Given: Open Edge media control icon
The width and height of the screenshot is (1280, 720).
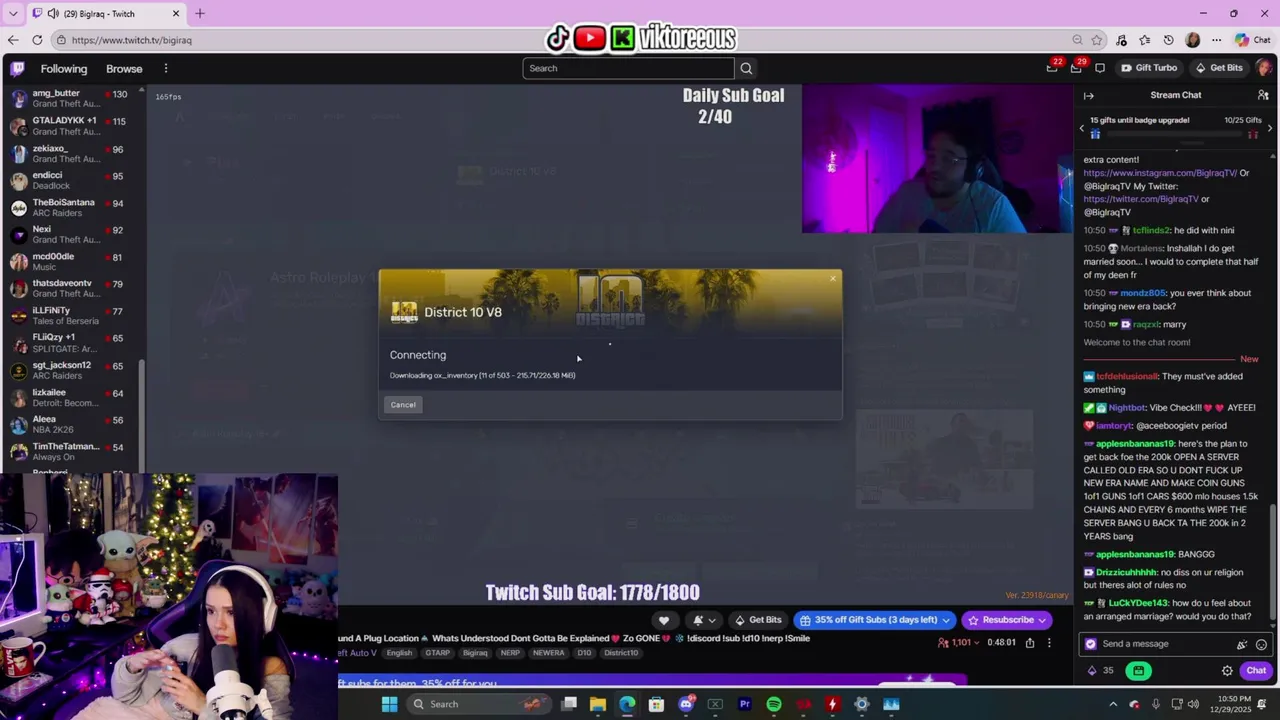Looking at the screenshot, I should (1122, 40).
